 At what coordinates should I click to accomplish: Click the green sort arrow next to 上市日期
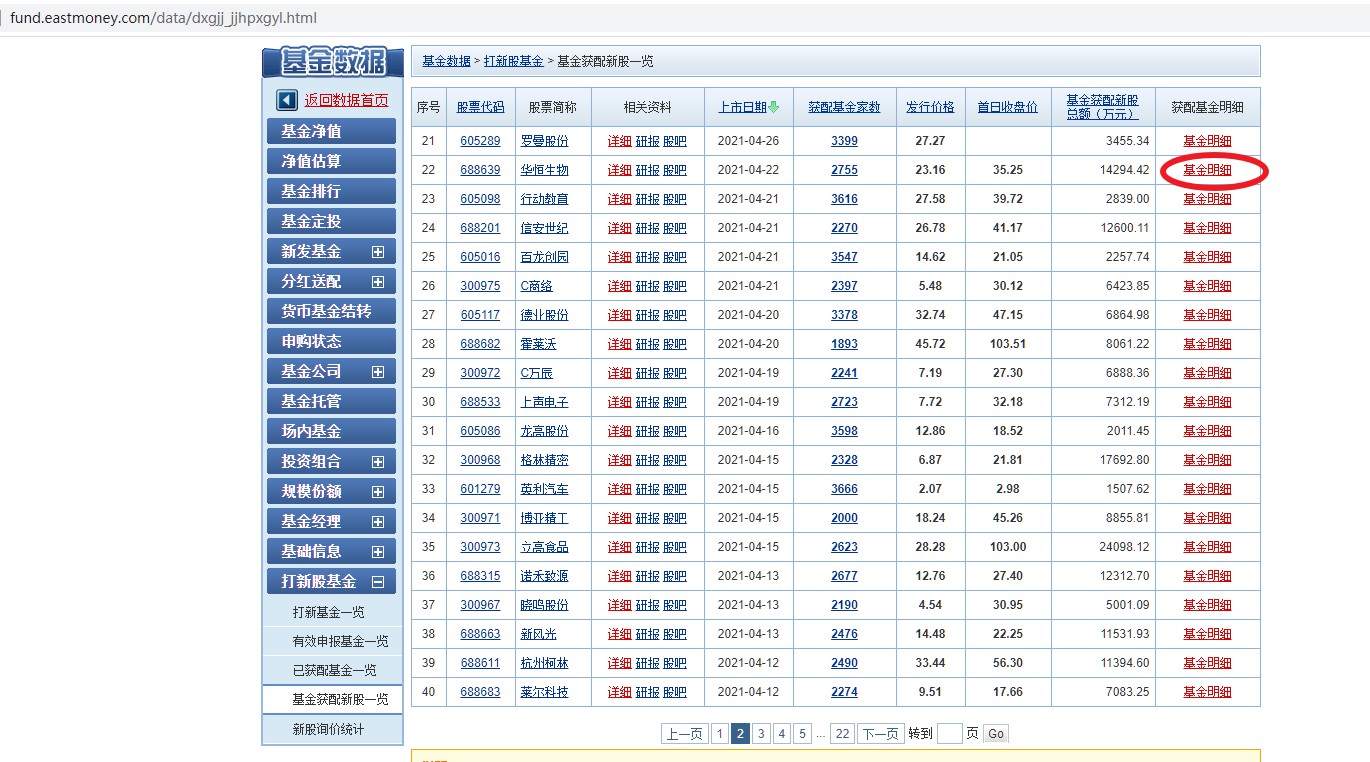pyautogui.click(x=773, y=107)
